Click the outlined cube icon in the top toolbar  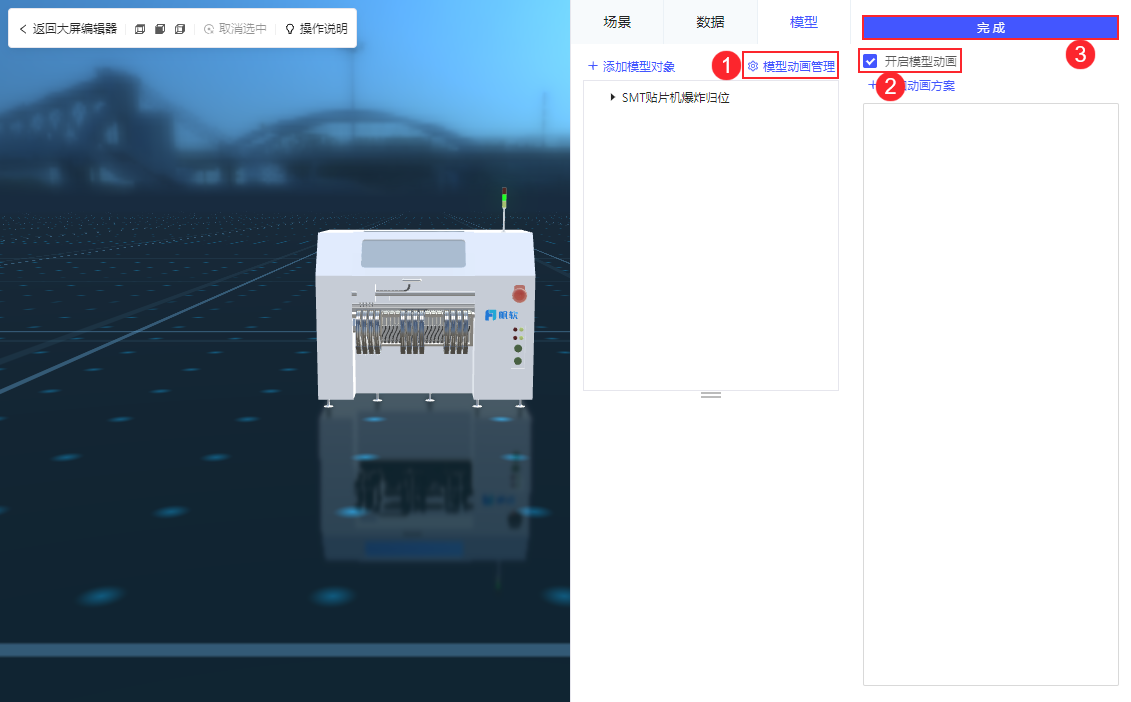[x=140, y=29]
